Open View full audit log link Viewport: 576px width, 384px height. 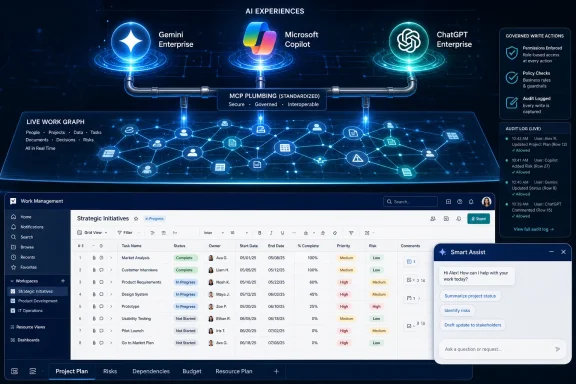(x=533, y=229)
